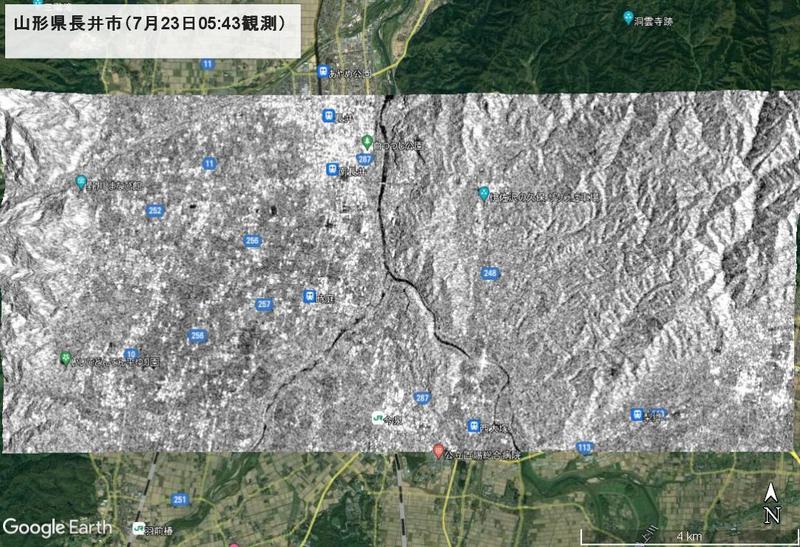Screen dimensions: 800x547
Task: Click the north arrow compass indicator
Action: pyautogui.click(x=772, y=504)
